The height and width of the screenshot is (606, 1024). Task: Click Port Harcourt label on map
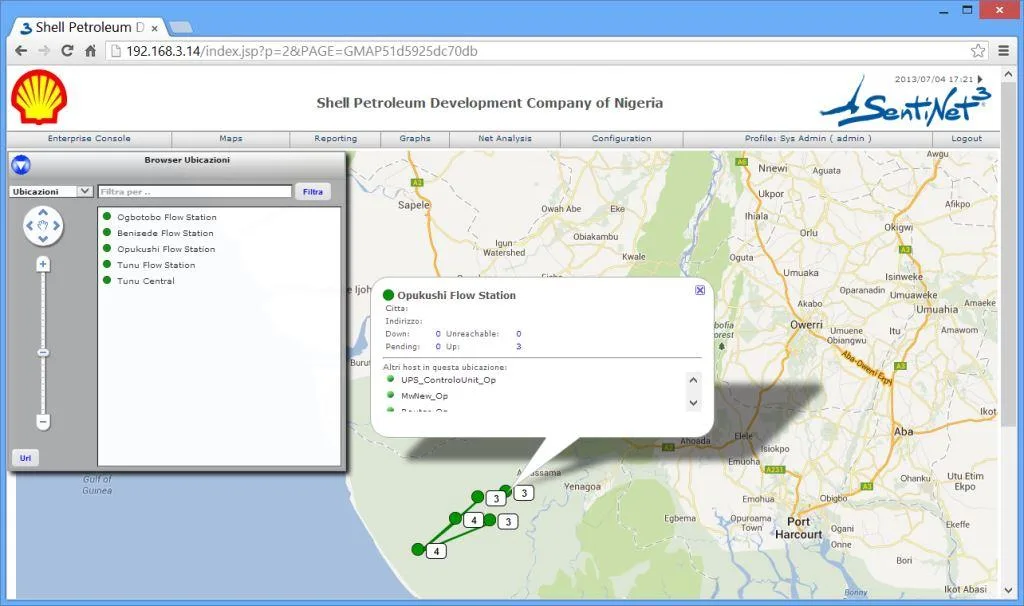[798, 528]
